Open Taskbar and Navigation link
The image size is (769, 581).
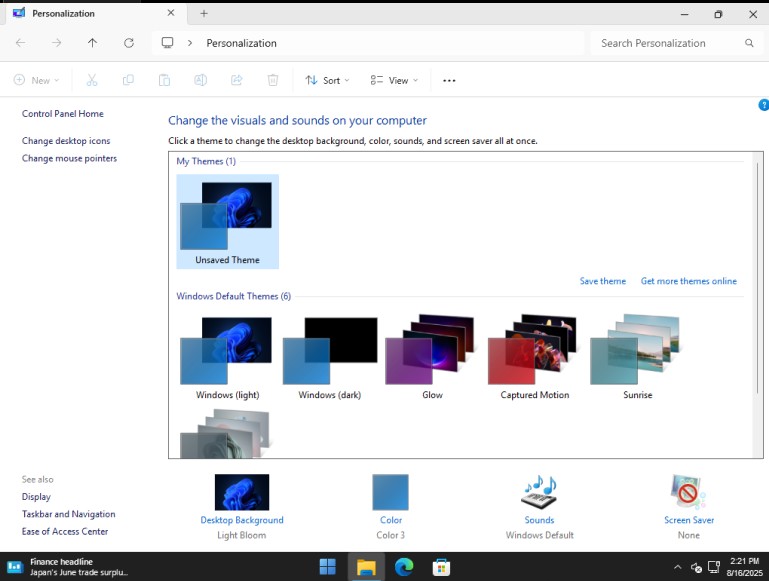[x=69, y=514]
